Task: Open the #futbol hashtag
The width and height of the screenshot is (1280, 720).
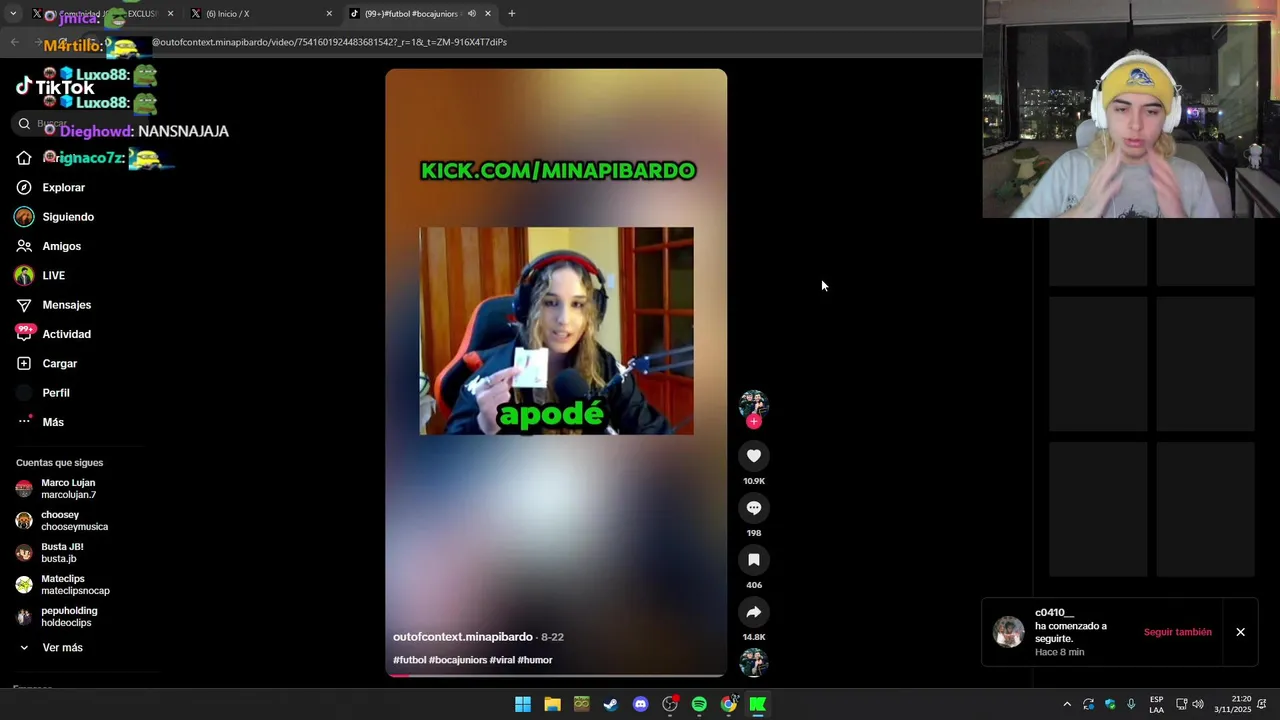Action: pyautogui.click(x=409, y=660)
